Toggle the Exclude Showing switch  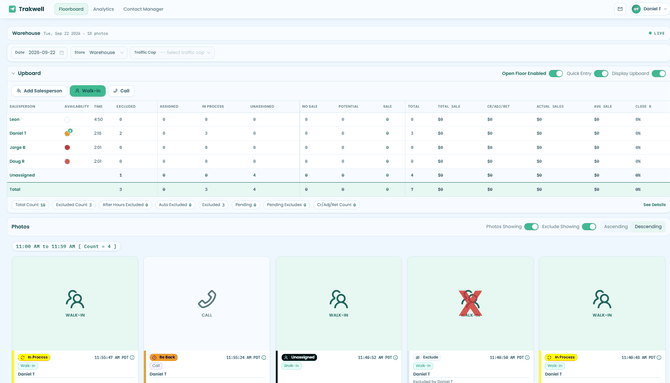tap(589, 227)
